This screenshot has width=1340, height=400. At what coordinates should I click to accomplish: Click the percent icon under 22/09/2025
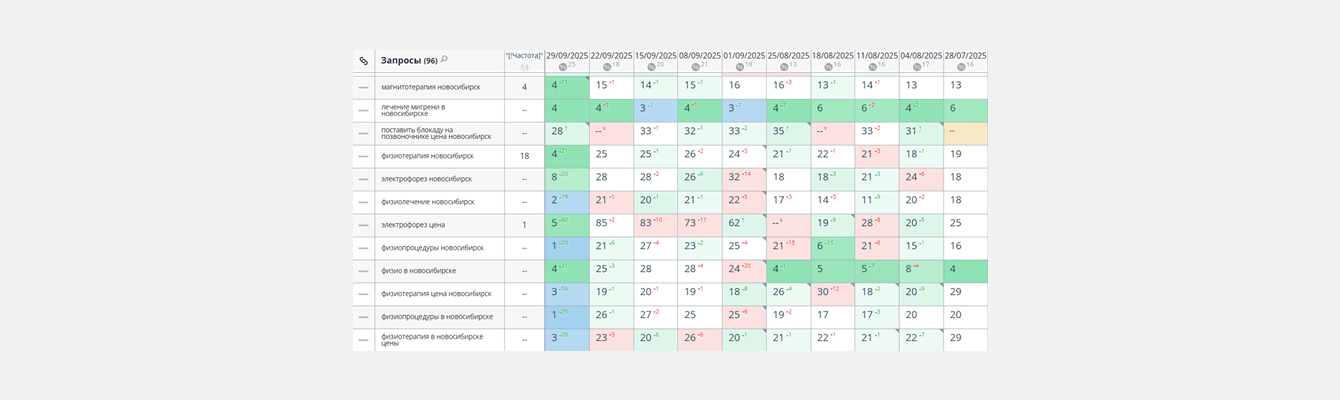pos(607,67)
